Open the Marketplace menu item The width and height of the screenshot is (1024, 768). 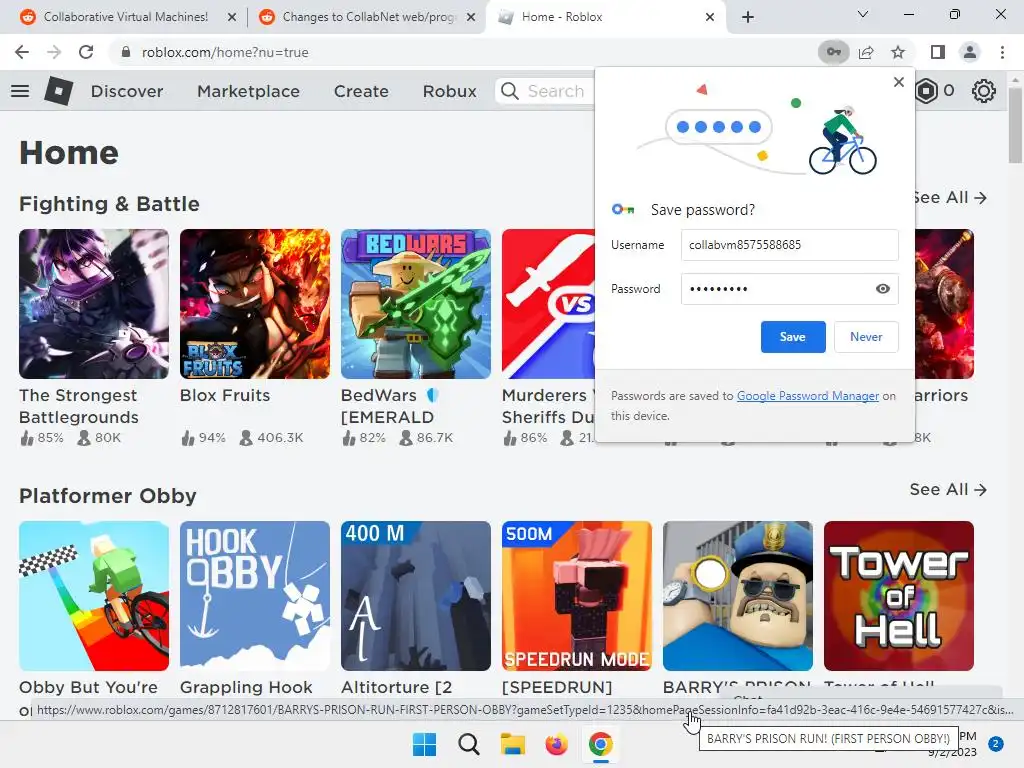coord(248,91)
